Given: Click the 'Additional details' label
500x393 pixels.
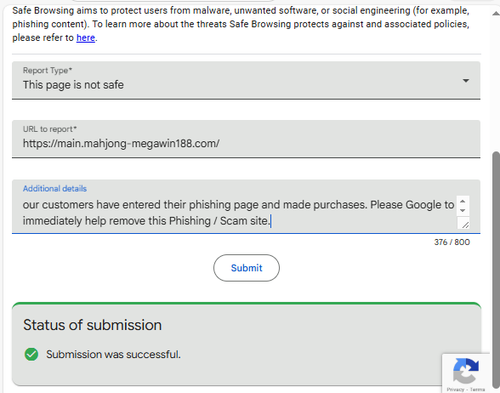Looking at the screenshot, I should 55,189.
